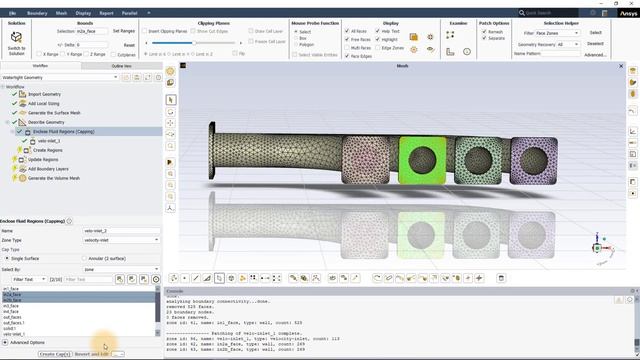Open the Filter Text type dropdown
The image size is (640, 360).
[29, 279]
